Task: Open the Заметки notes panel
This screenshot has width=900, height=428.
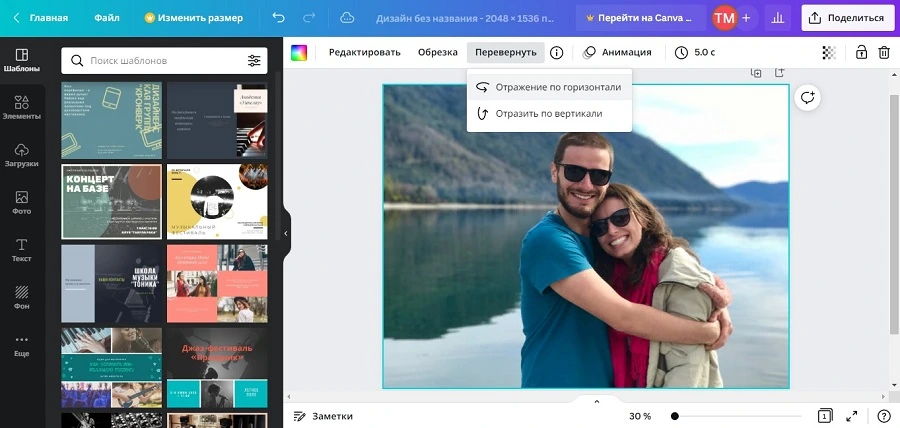Action: 323,417
